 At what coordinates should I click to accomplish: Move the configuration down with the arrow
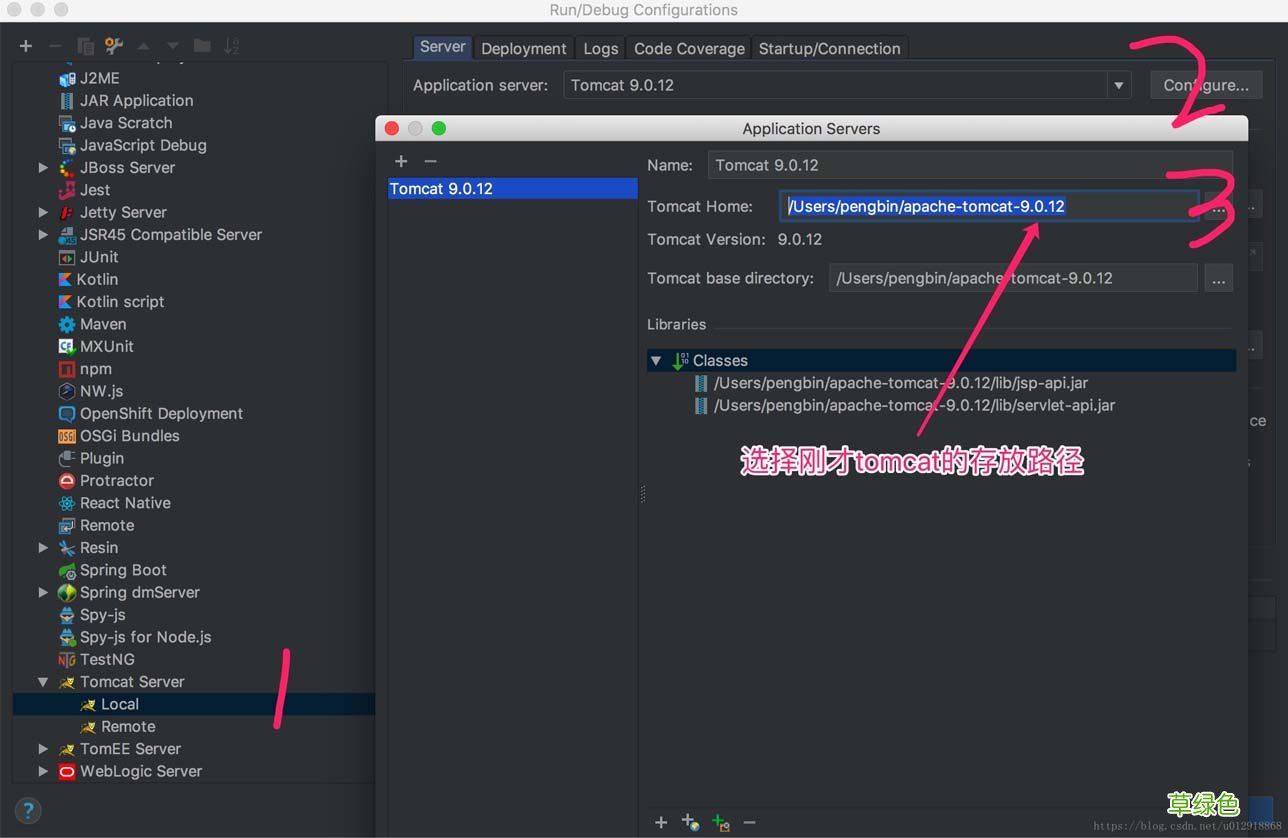pos(172,46)
